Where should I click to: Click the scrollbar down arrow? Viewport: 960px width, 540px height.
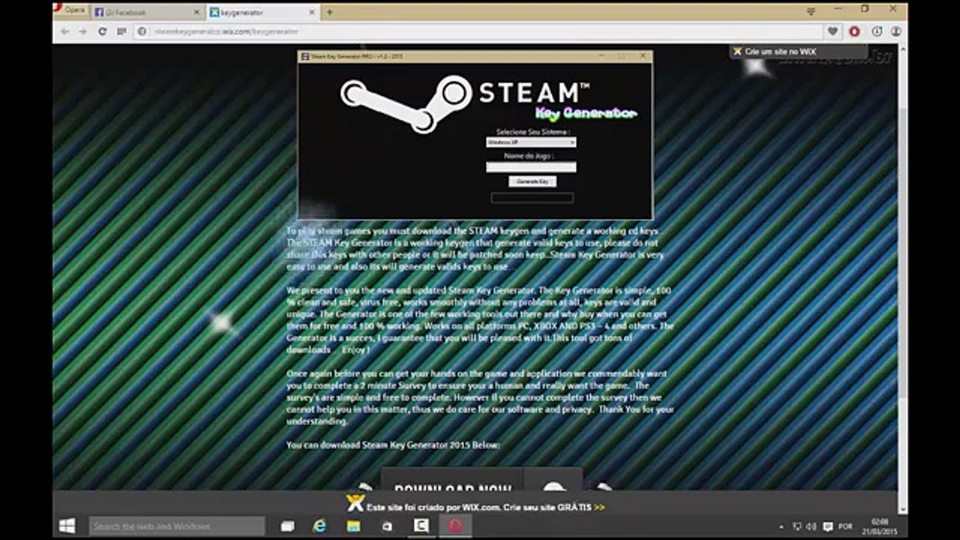(x=902, y=509)
